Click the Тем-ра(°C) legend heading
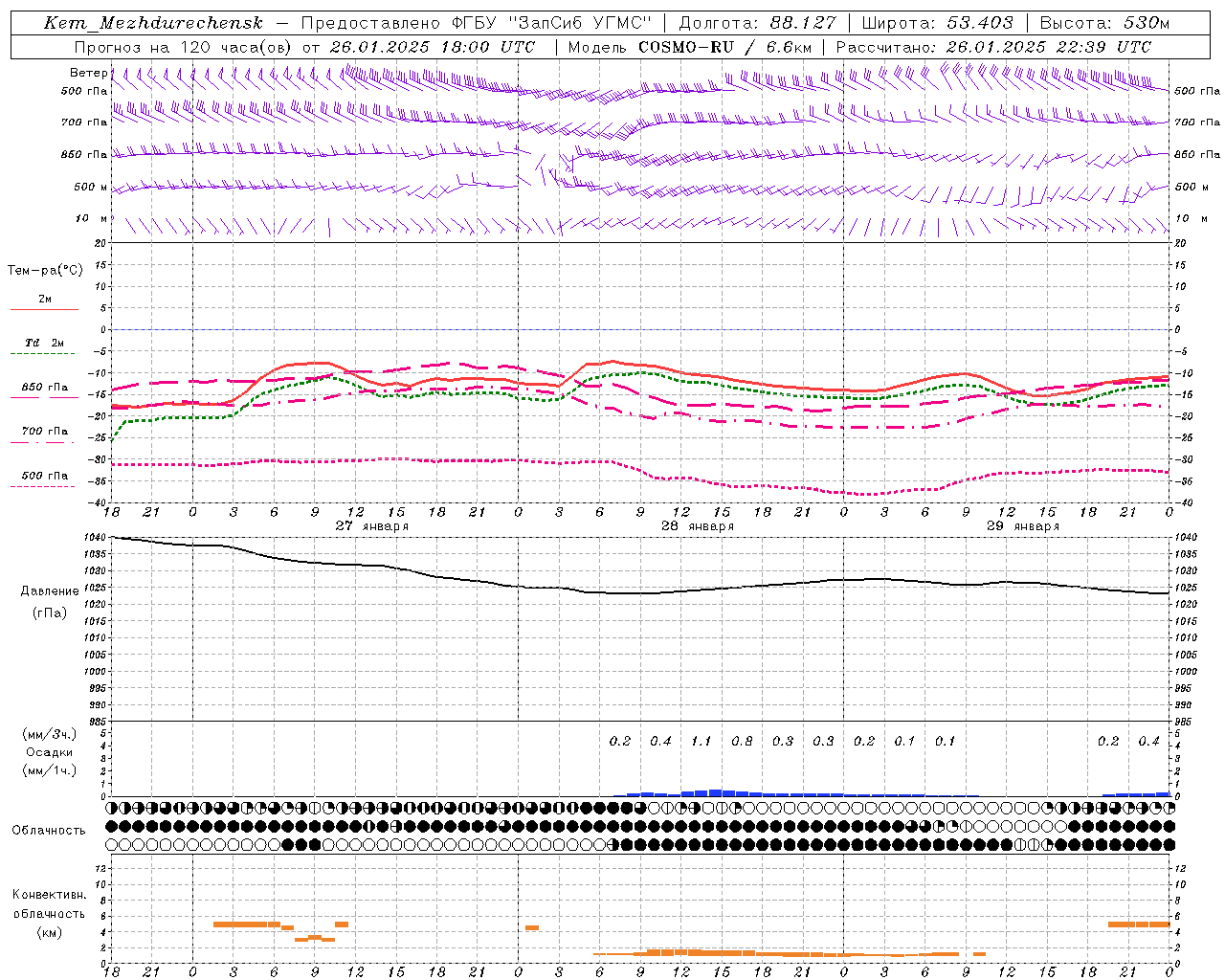 [x=45, y=271]
